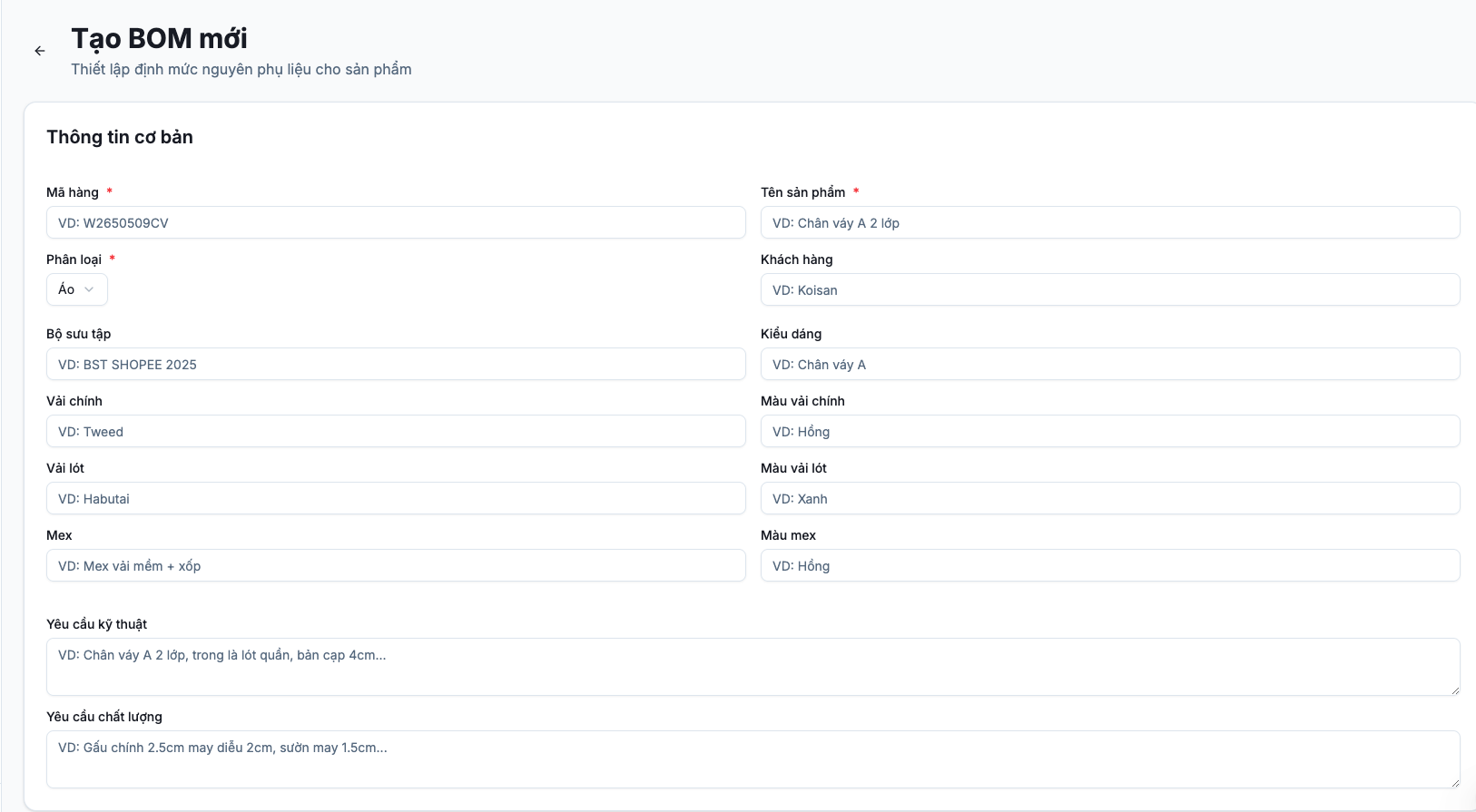This screenshot has height=812, width=1476.
Task: Click the back arrow beside Tạo BOM mới
Action: point(40,51)
